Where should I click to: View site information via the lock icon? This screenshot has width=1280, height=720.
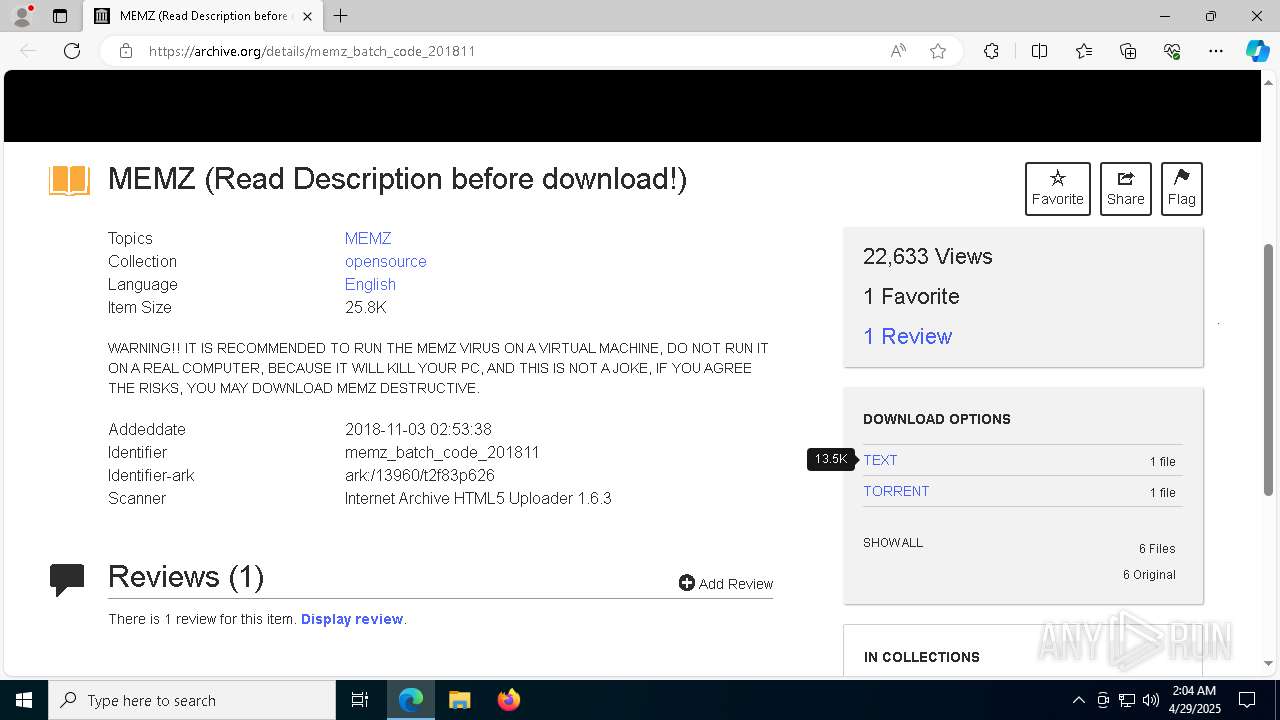click(x=126, y=51)
